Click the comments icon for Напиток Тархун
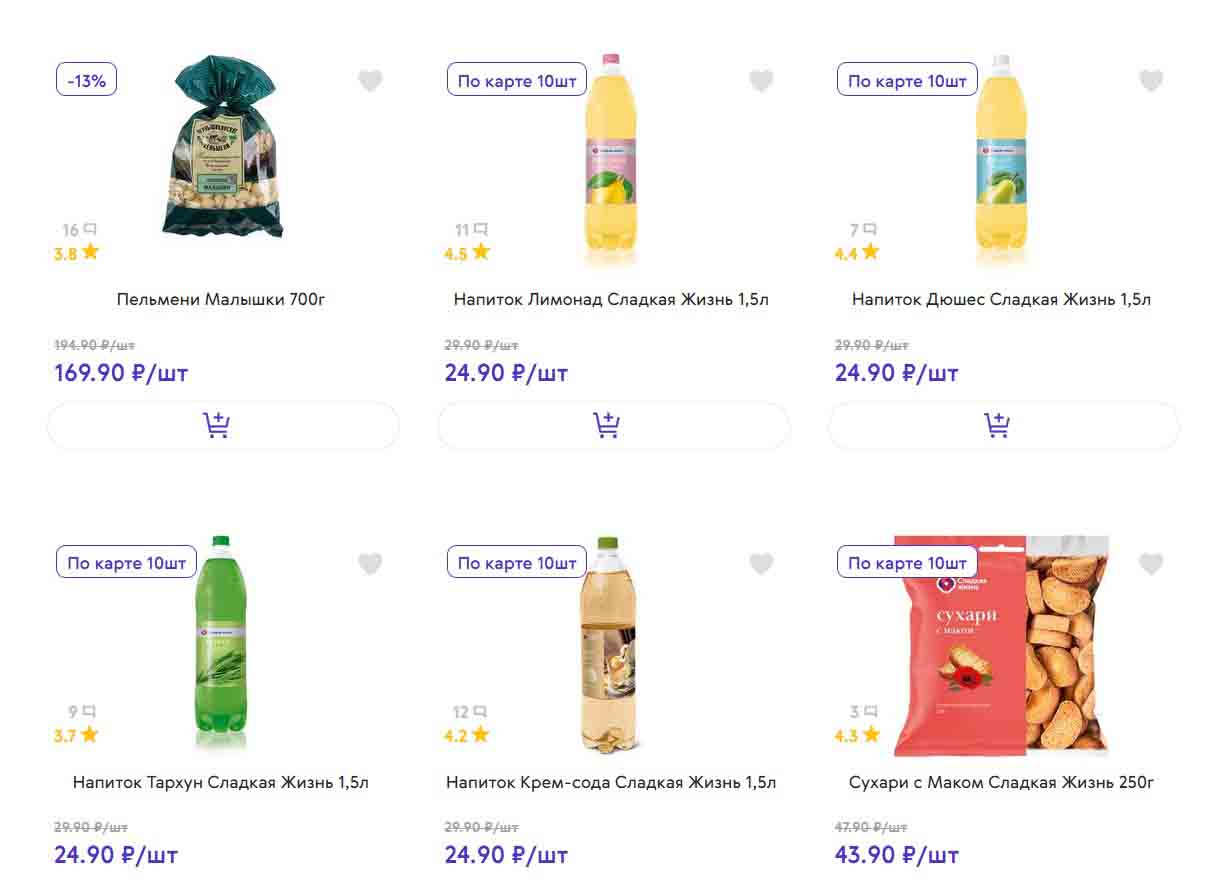The image size is (1206, 882). coord(90,712)
